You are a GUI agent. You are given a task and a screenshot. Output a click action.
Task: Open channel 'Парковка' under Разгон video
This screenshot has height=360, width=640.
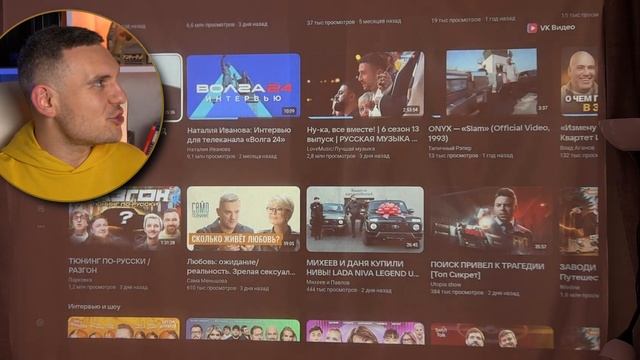click(80, 280)
